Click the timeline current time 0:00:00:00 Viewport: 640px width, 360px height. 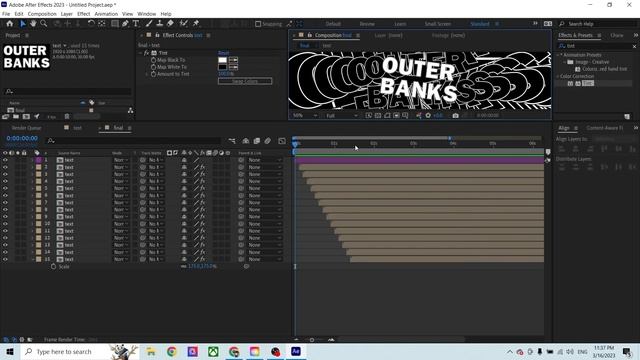(x=22, y=138)
